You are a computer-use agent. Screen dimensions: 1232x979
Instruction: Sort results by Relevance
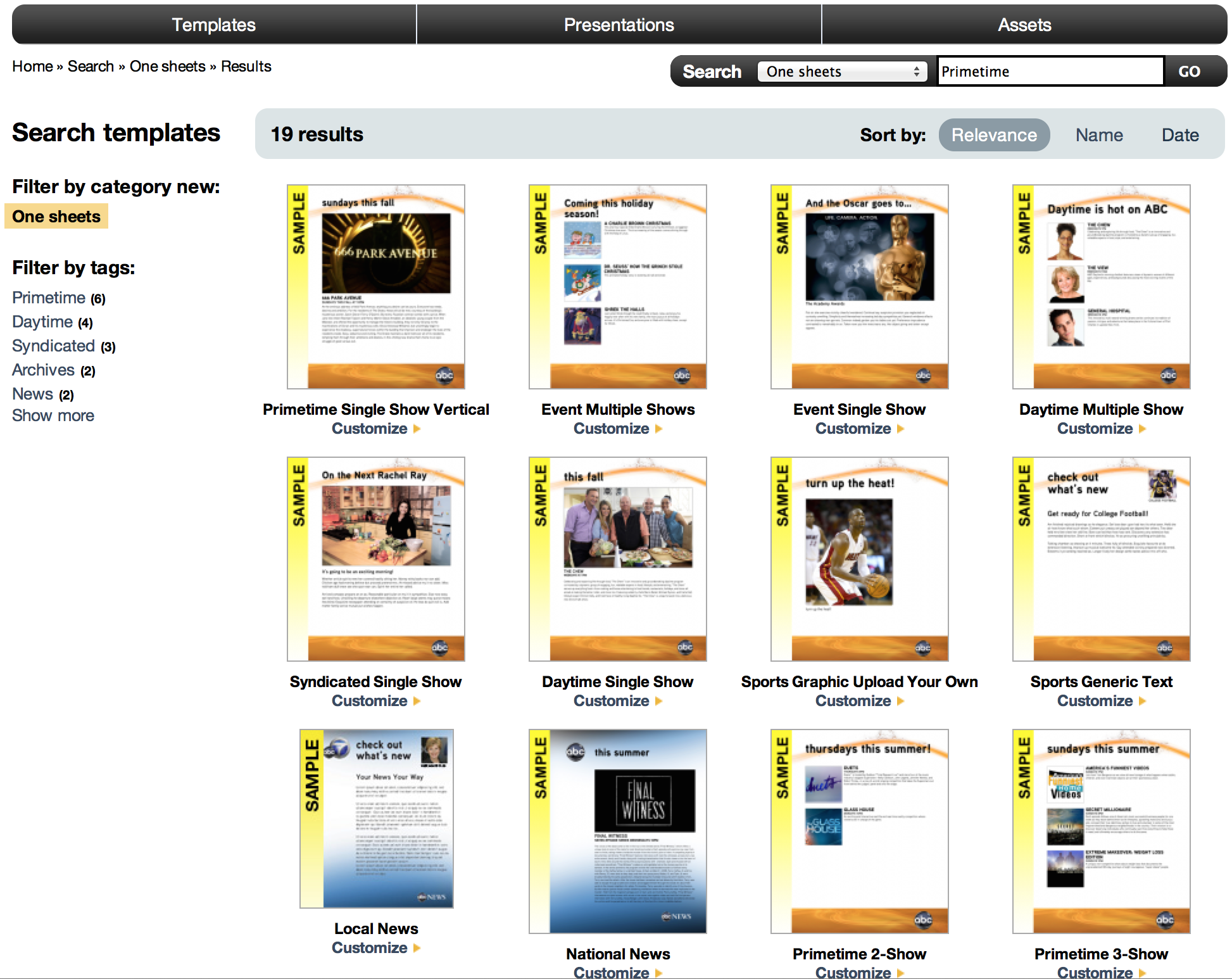pyautogui.click(x=994, y=135)
